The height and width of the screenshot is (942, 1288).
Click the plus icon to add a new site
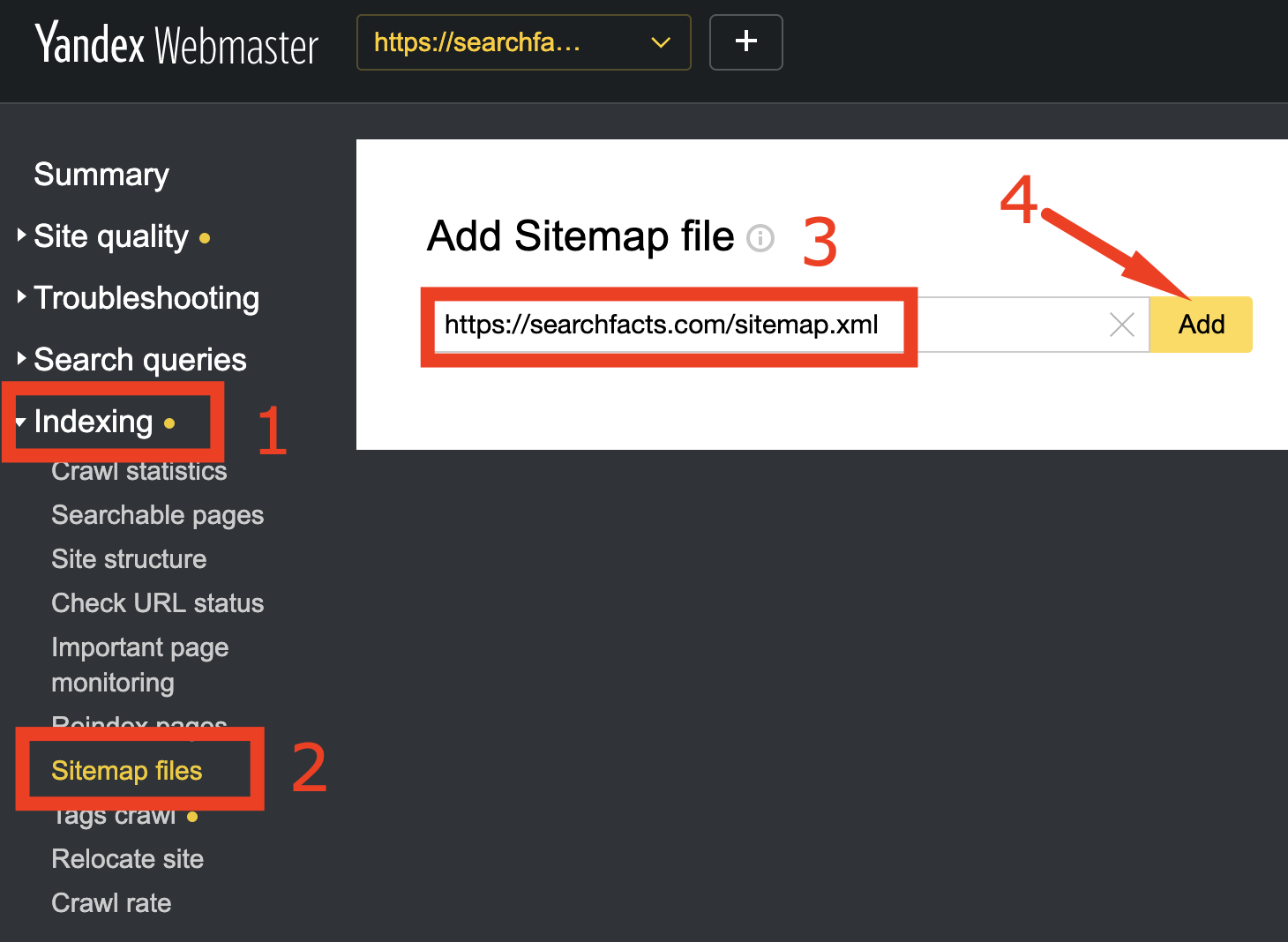tap(745, 41)
